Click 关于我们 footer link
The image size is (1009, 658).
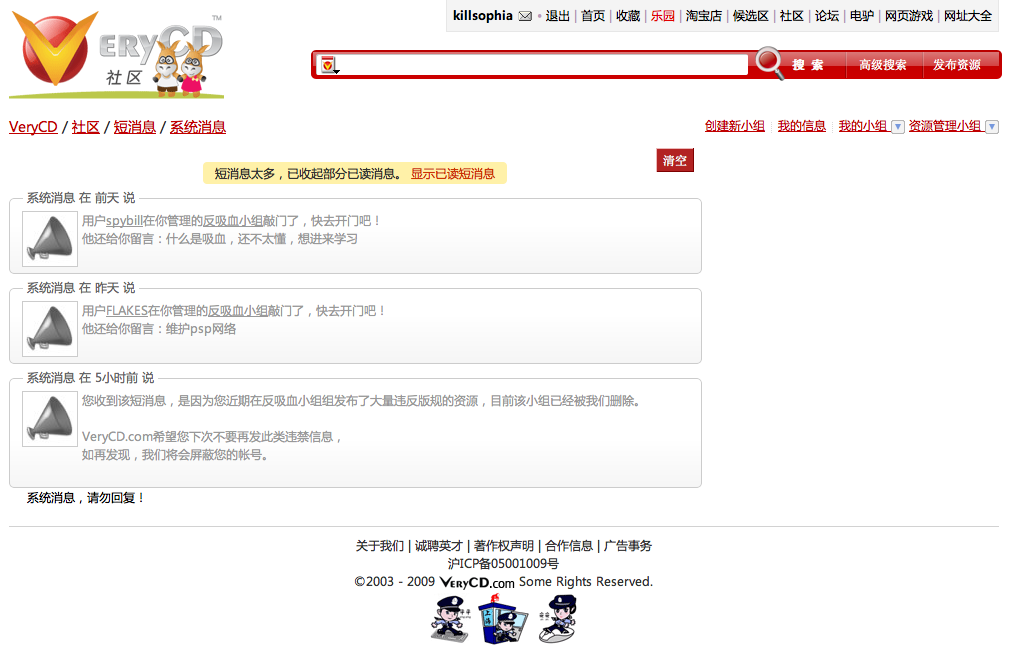[380, 546]
